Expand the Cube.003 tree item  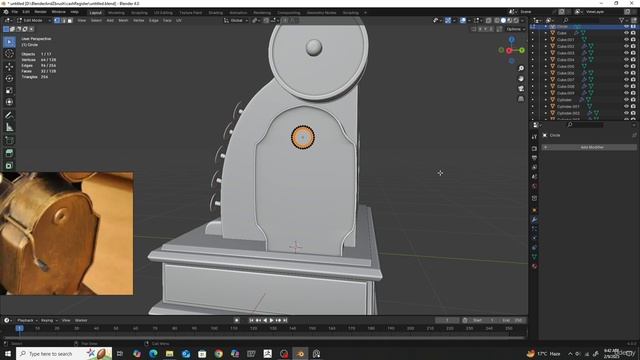point(546,53)
